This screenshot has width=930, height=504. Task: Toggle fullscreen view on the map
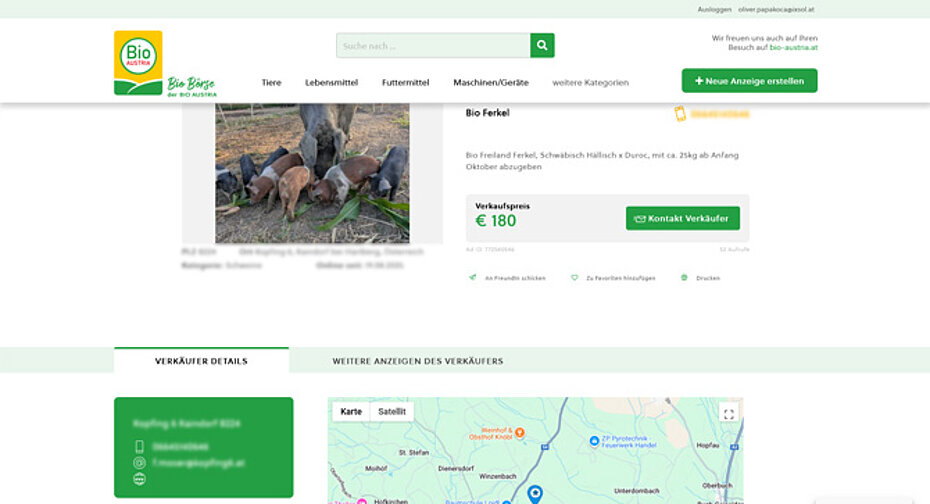728,413
